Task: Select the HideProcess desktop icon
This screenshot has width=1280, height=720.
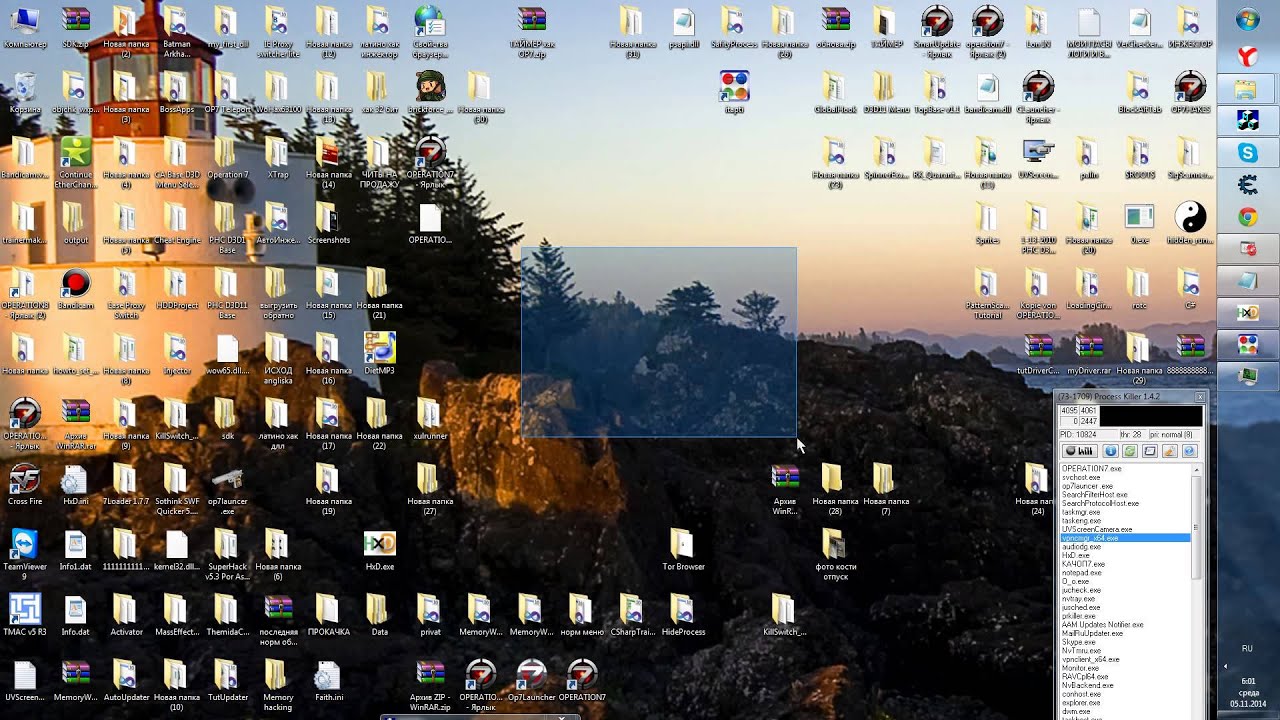Action: click(682, 614)
